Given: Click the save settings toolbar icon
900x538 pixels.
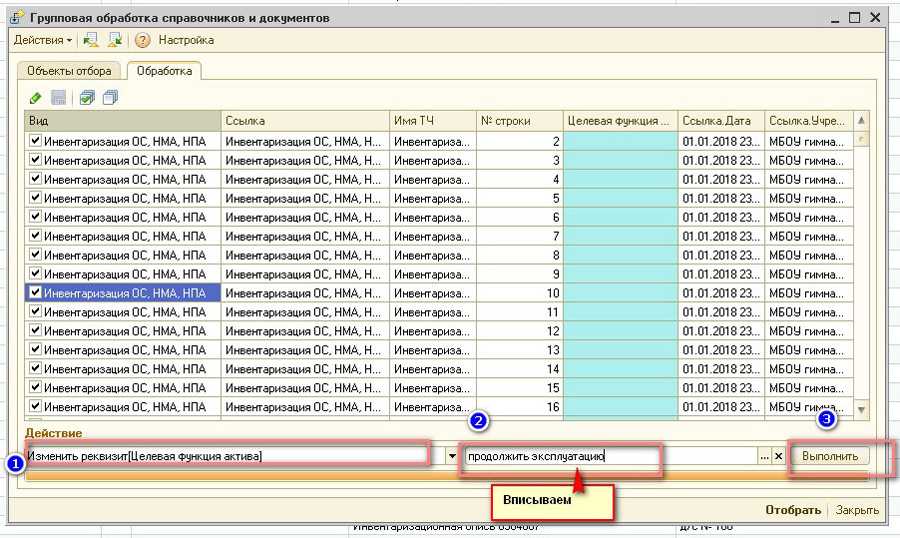Looking at the screenshot, I should click(115, 40).
